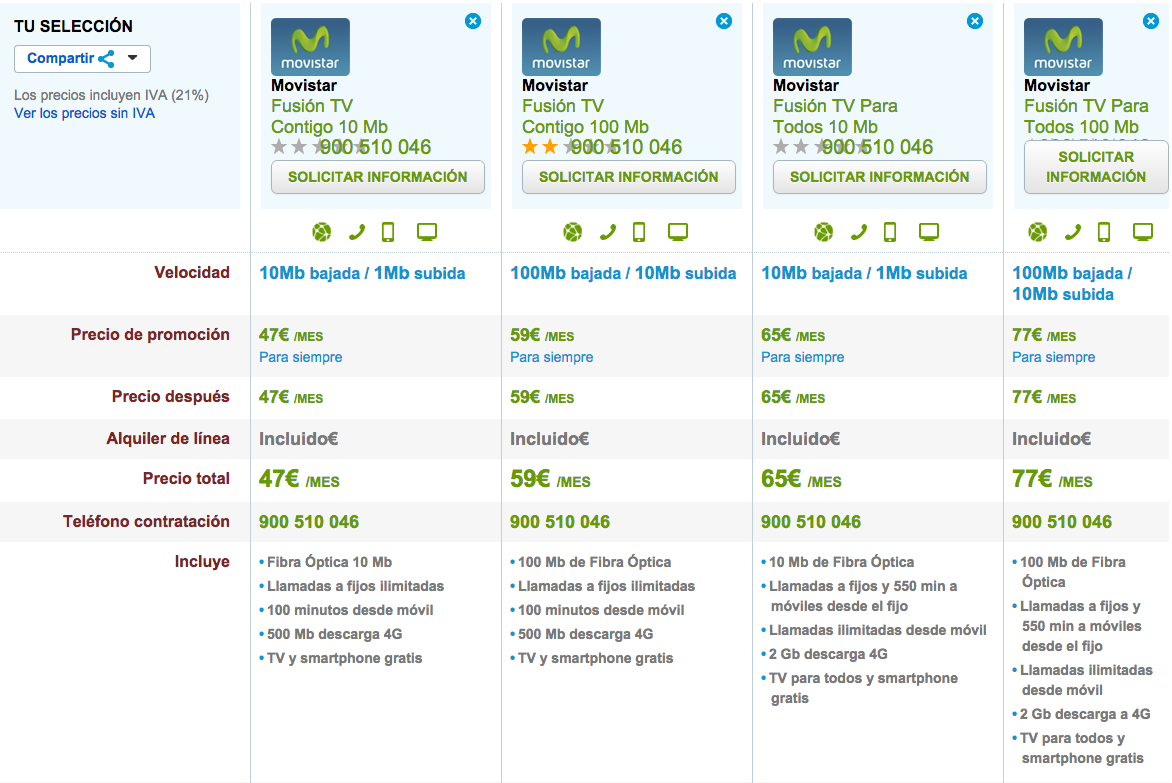Click 'Fibra Óptica 10 Mb' feature item
The width and height of the screenshot is (1172, 783).
click(x=330, y=562)
